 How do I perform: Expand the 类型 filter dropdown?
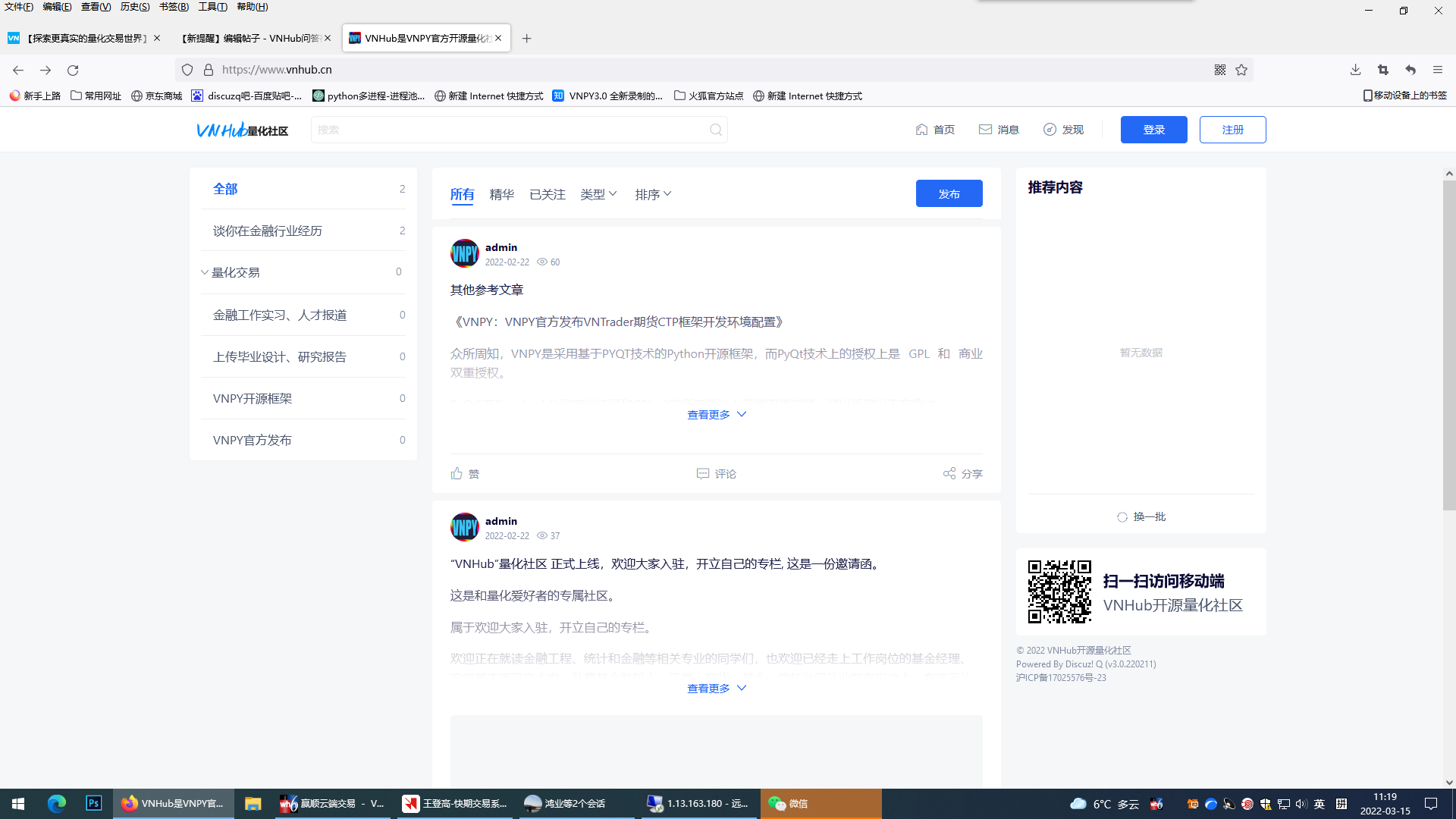point(599,194)
